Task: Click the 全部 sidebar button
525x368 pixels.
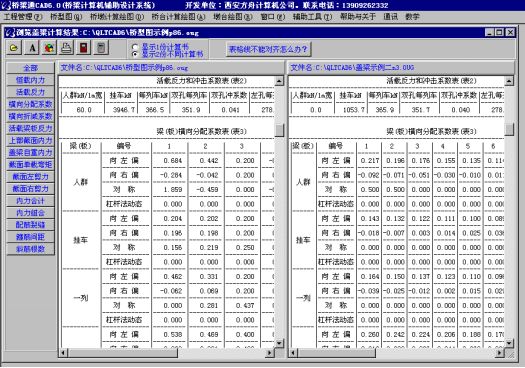Action: coord(30,68)
